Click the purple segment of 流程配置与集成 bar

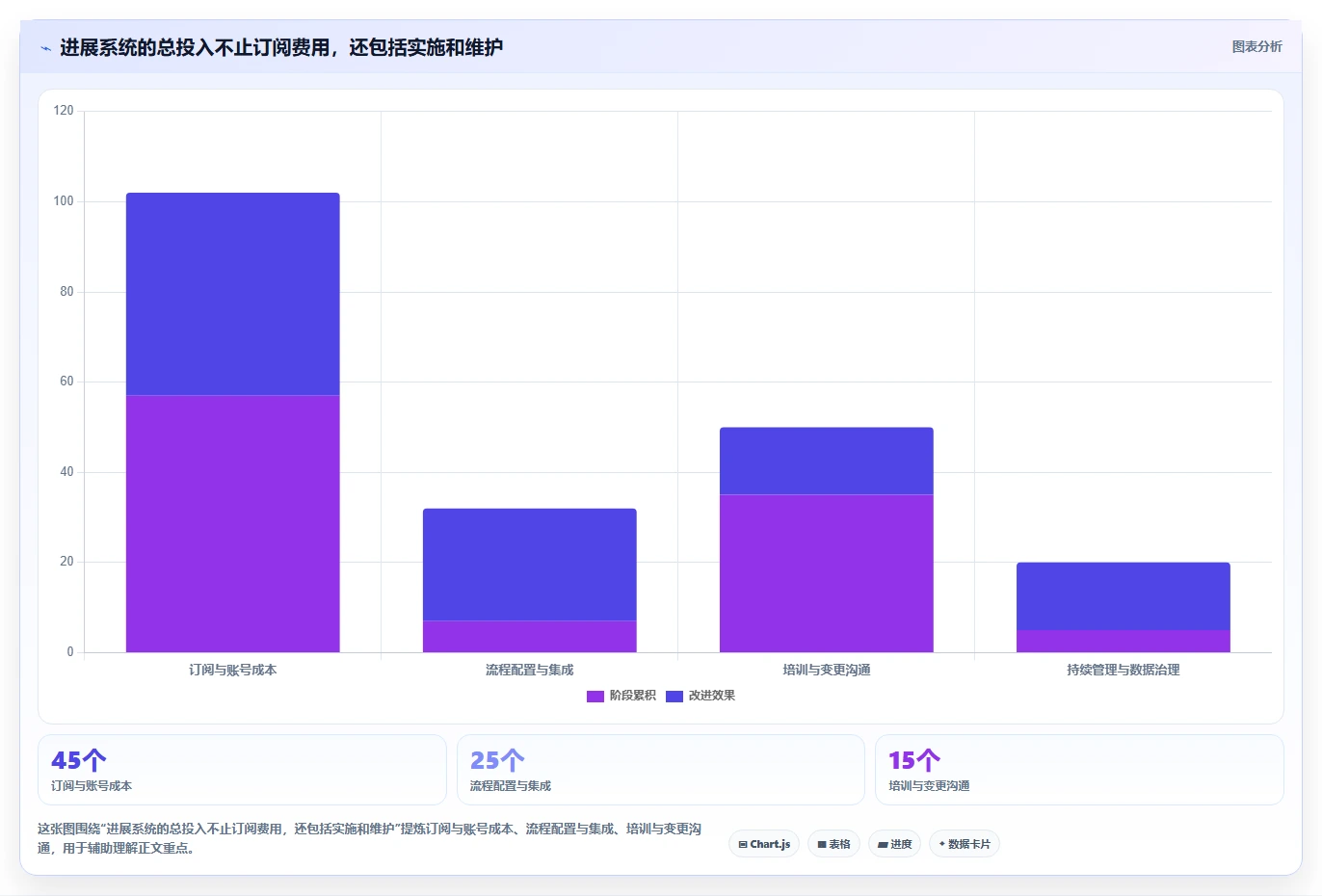[530, 637]
